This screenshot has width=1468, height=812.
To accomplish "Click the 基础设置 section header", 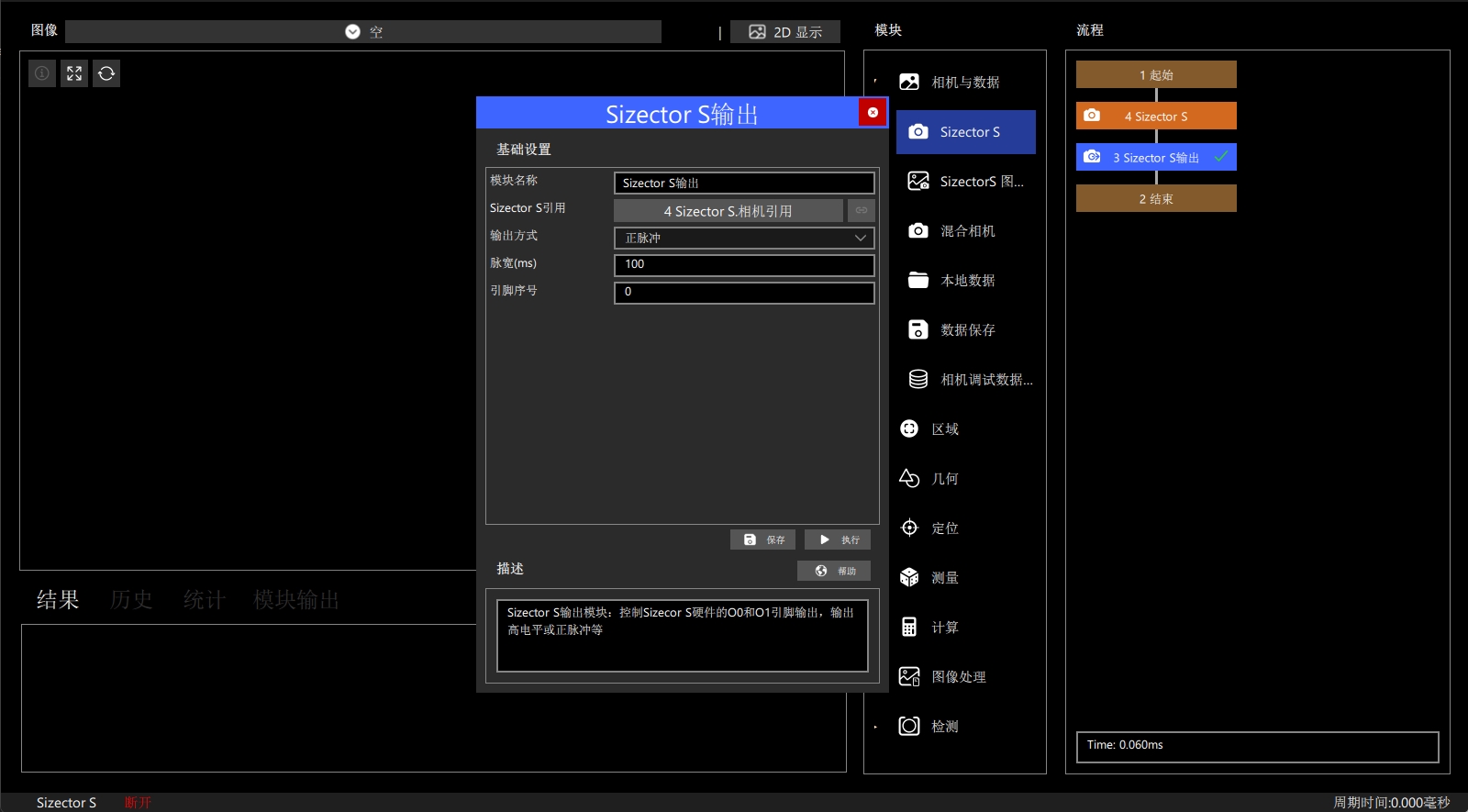I will 524,150.
